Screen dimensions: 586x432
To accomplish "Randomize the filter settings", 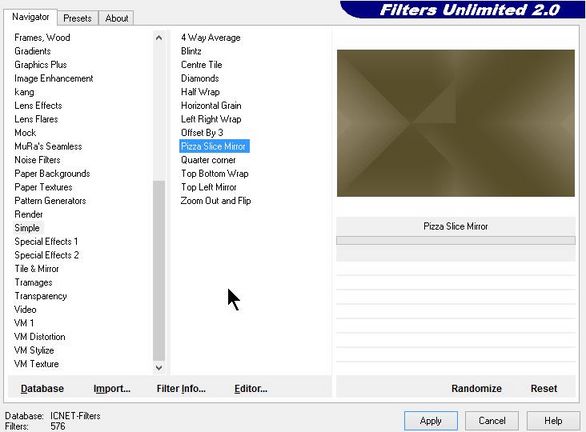I will 476,389.
